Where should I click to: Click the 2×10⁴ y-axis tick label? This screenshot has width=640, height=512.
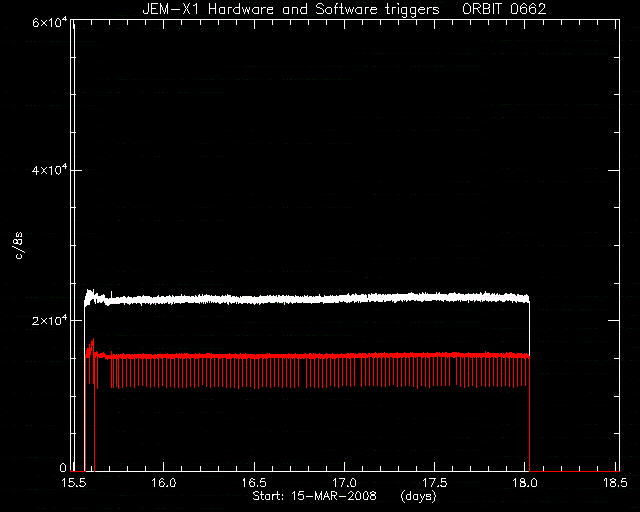click(50, 320)
